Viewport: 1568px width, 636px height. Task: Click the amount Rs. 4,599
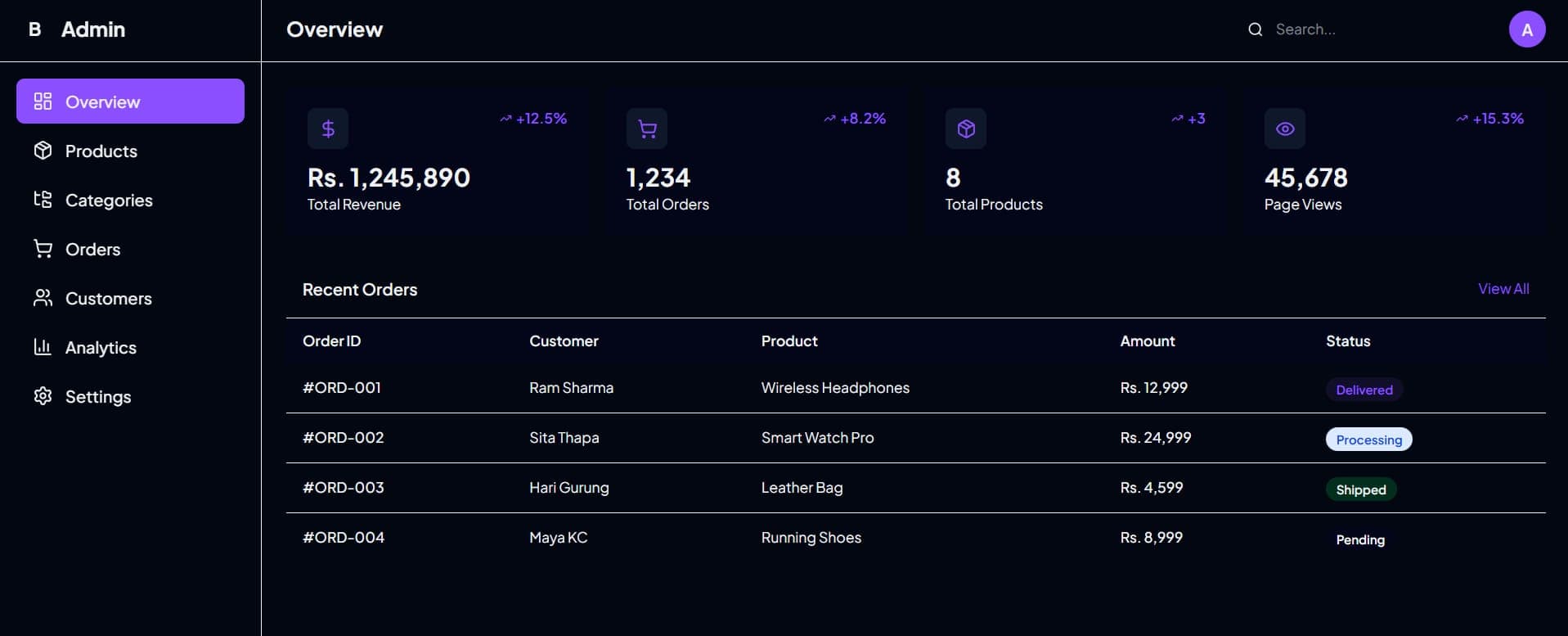[1152, 488]
